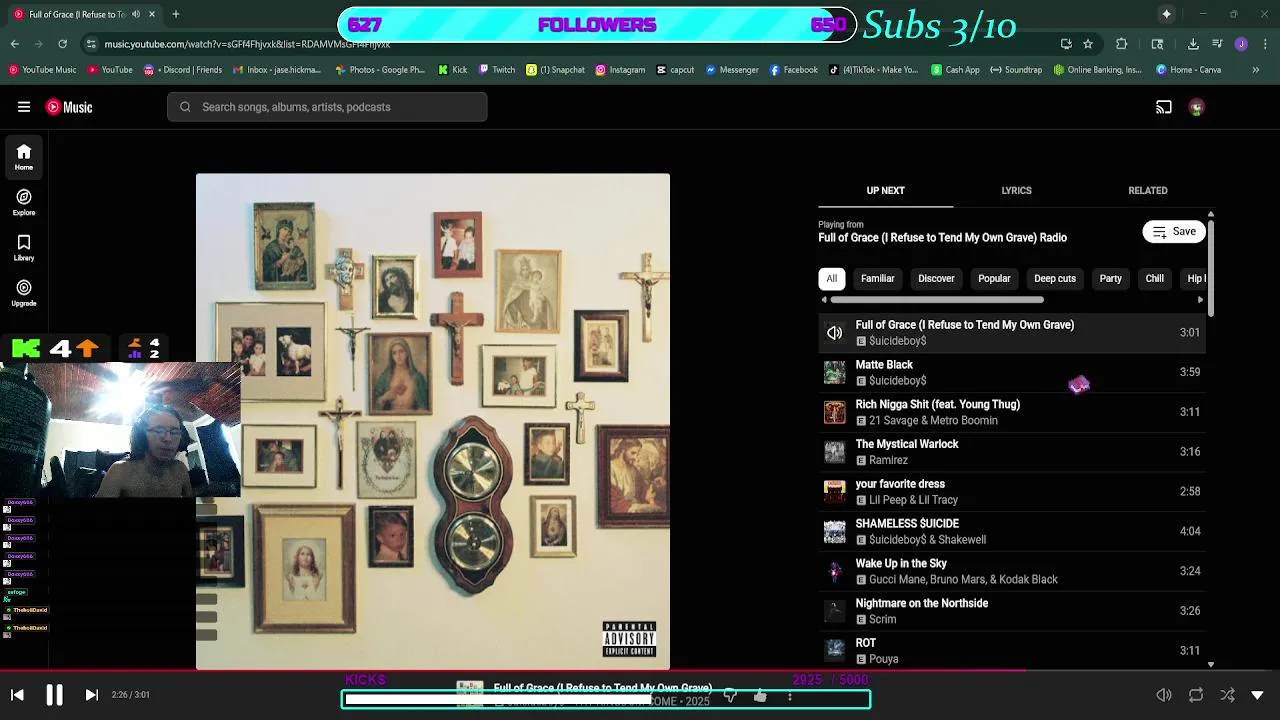The height and width of the screenshot is (720, 1280).
Task: Click the cast to device icon
Action: [x=1164, y=107]
